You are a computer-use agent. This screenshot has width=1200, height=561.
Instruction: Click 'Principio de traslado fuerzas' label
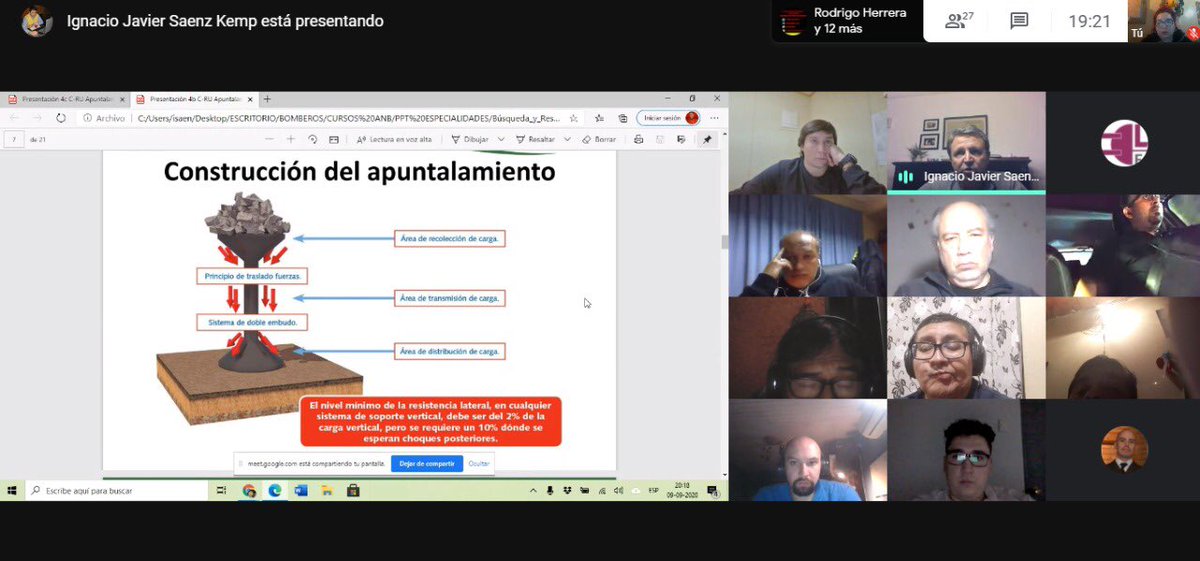tap(252, 275)
